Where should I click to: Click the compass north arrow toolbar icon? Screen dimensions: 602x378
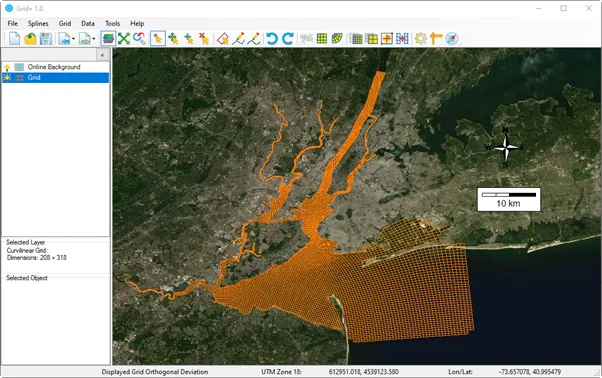tap(452, 38)
